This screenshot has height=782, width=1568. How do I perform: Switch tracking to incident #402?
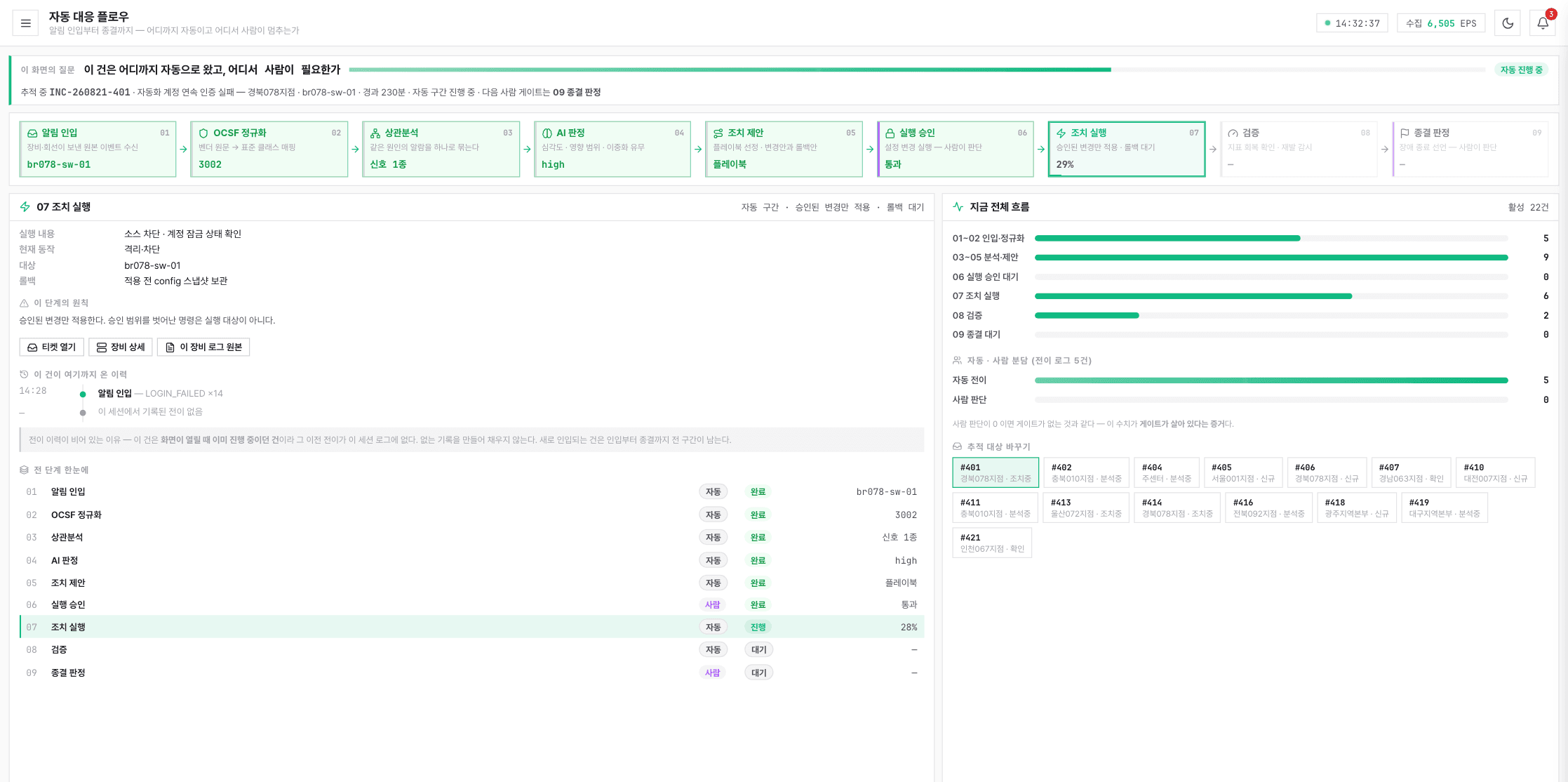click(1086, 472)
